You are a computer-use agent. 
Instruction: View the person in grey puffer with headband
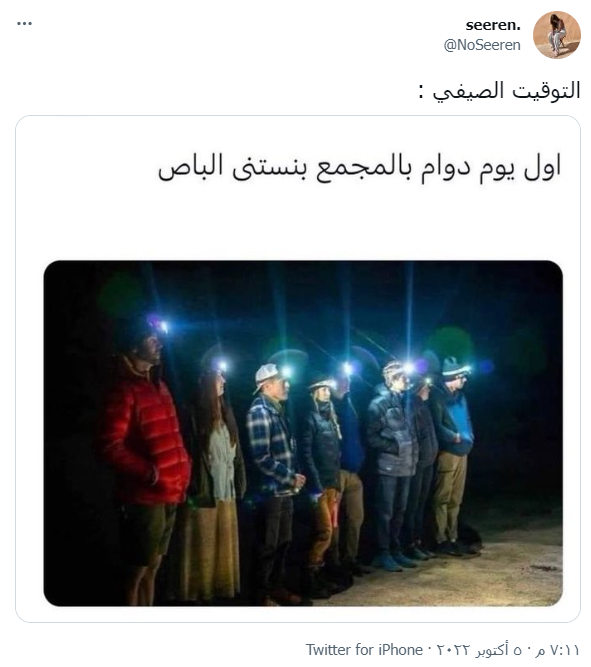[x=392, y=464]
